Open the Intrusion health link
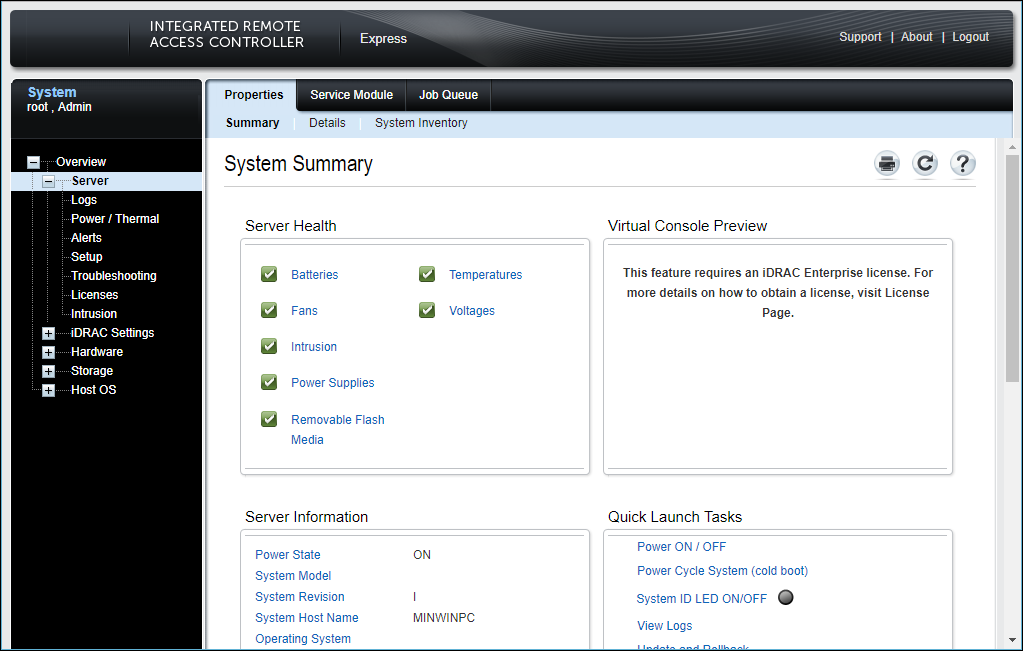The width and height of the screenshot is (1023, 651). coord(314,346)
